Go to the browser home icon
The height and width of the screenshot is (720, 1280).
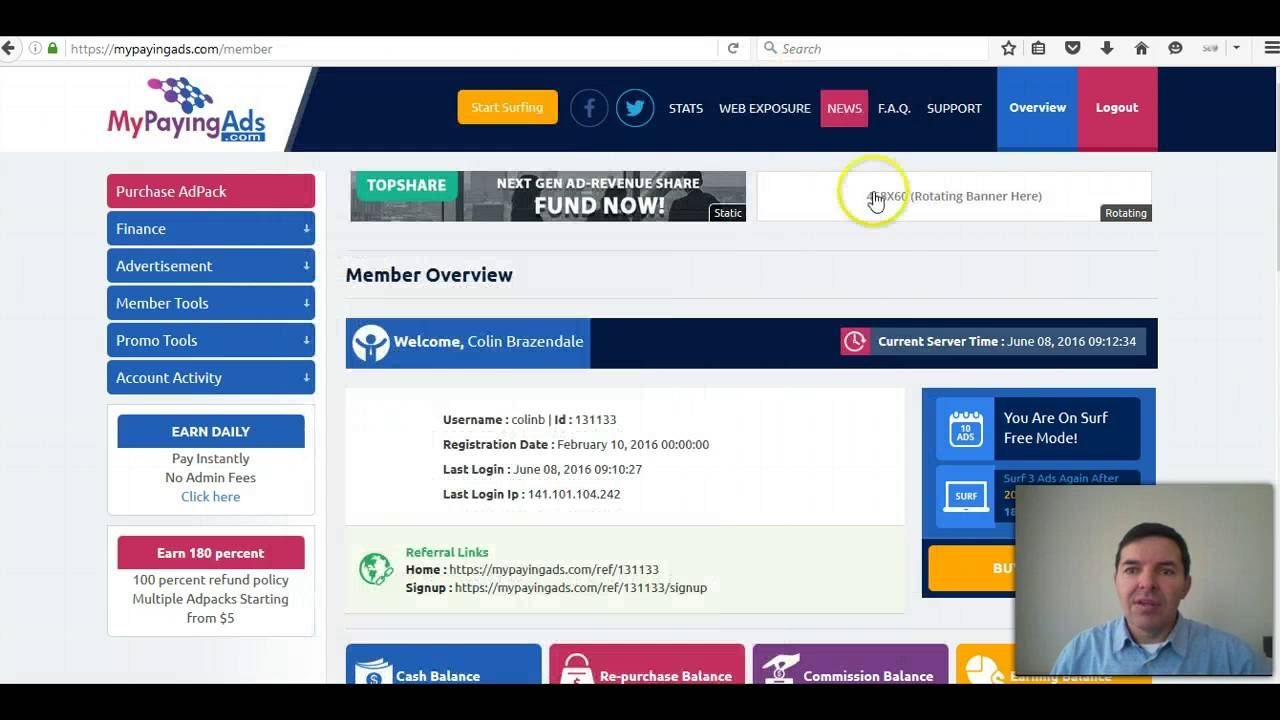(x=1141, y=48)
